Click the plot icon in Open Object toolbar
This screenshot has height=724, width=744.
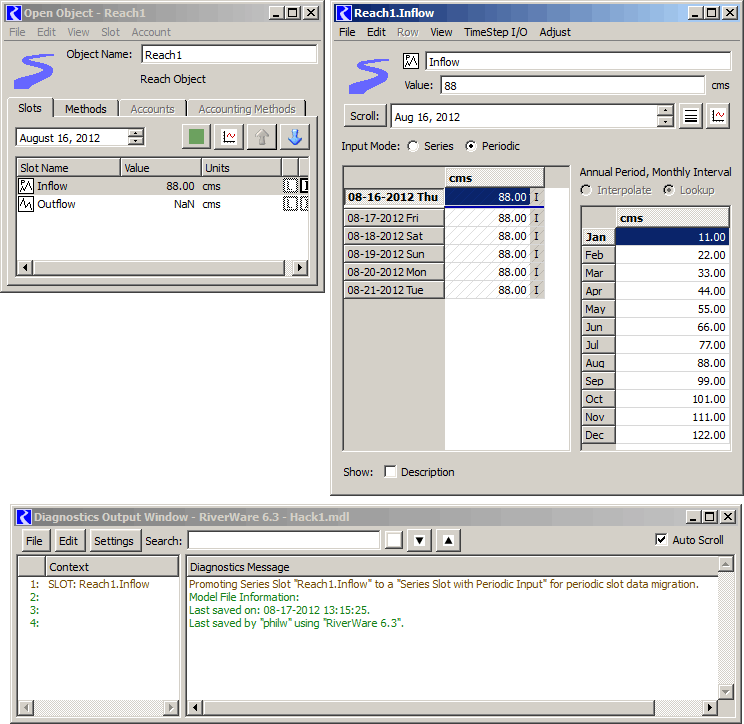click(x=229, y=137)
